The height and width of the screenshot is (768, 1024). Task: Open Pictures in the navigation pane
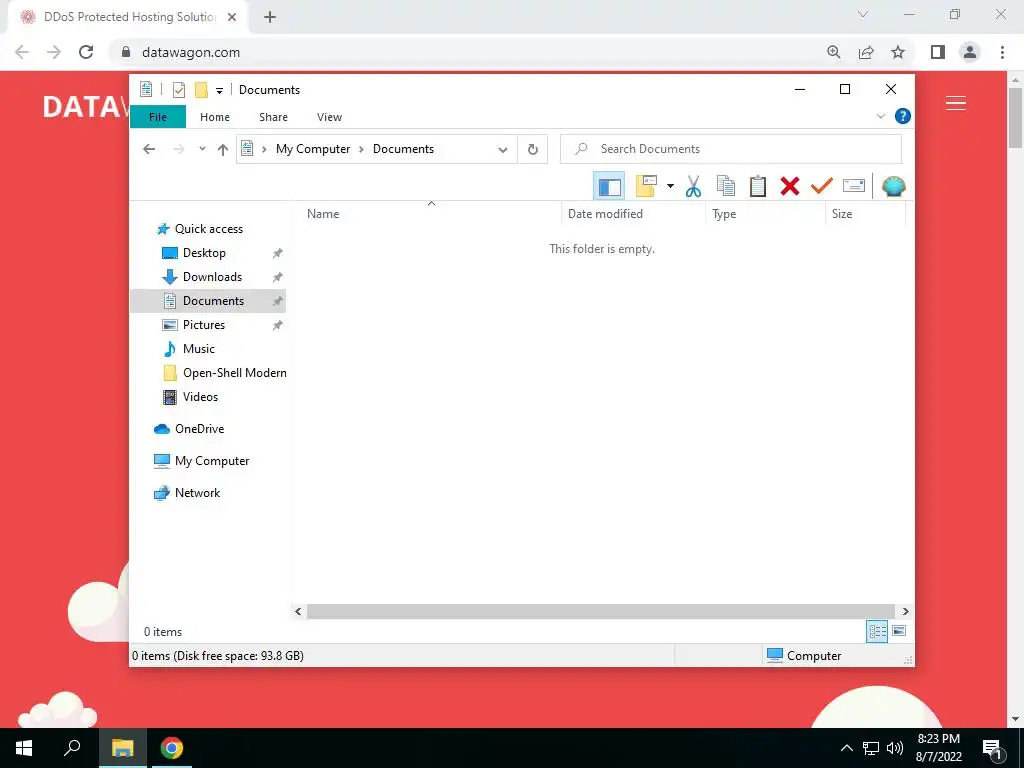click(x=204, y=325)
